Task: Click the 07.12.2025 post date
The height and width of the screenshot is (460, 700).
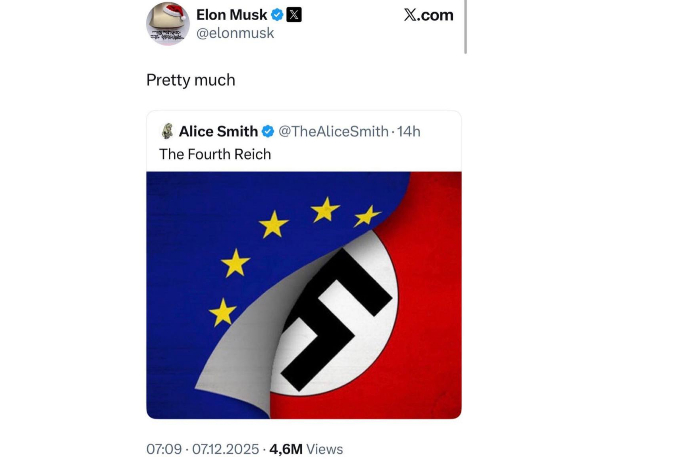Action: coord(224,449)
